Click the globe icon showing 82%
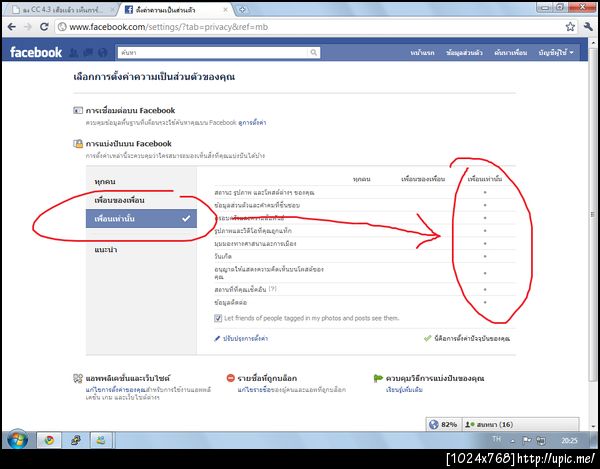The image size is (600, 469). pyautogui.click(x=434, y=425)
